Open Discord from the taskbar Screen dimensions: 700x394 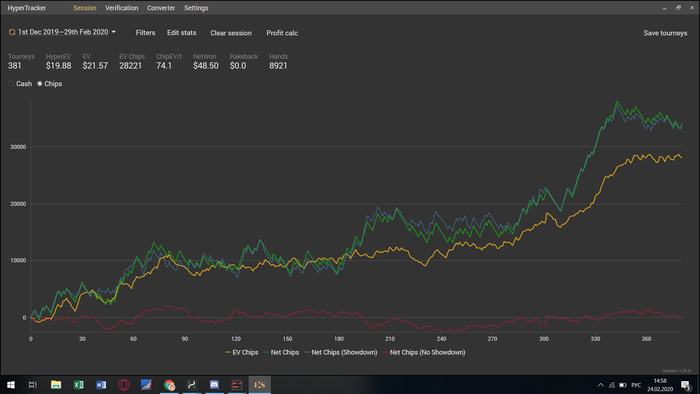tap(214, 385)
